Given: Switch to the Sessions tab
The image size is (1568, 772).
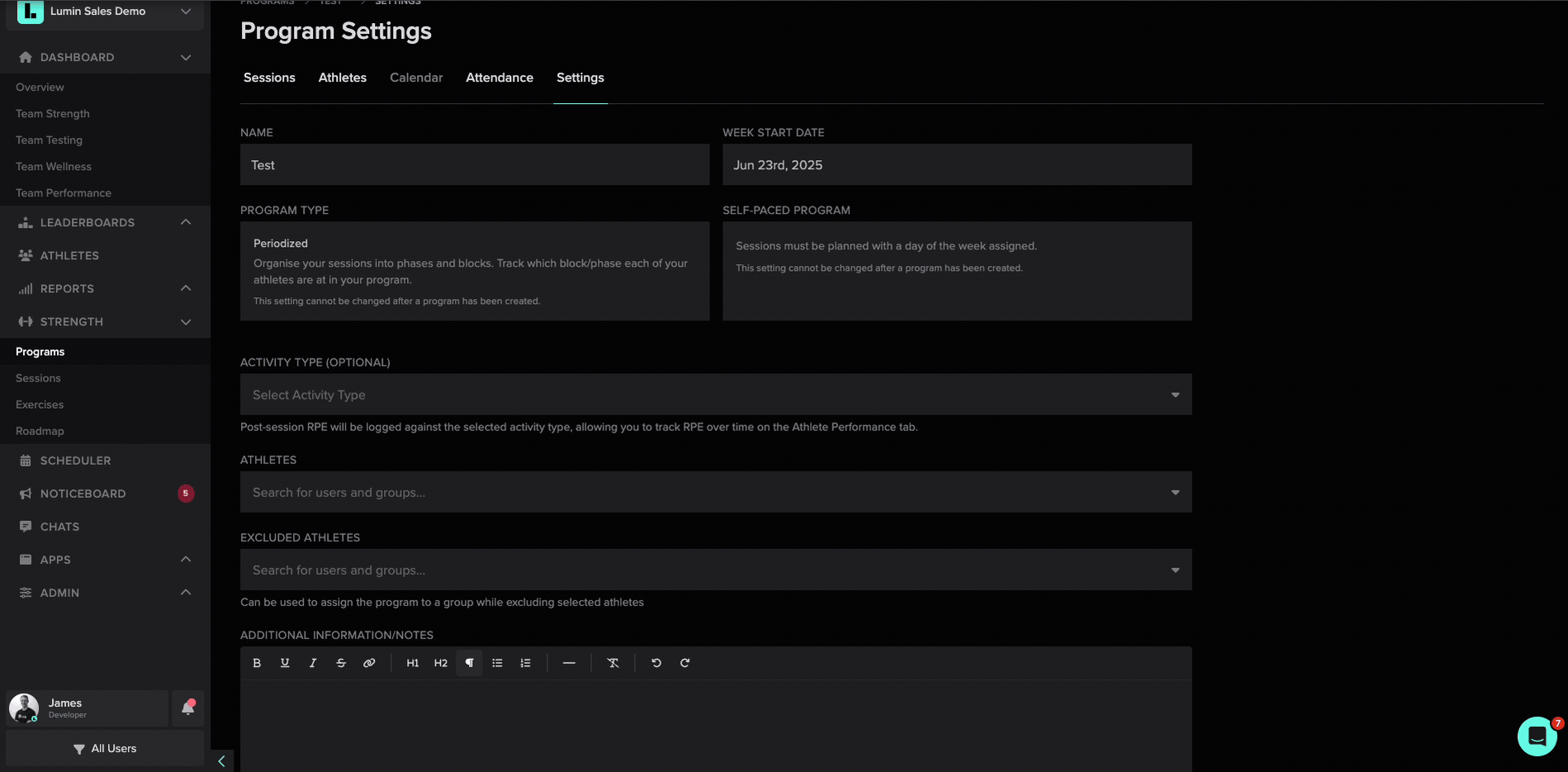Looking at the screenshot, I should 269,78.
